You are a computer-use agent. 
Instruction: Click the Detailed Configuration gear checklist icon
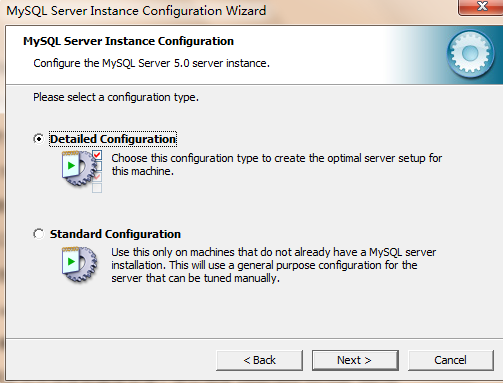pyautogui.click(x=82, y=171)
